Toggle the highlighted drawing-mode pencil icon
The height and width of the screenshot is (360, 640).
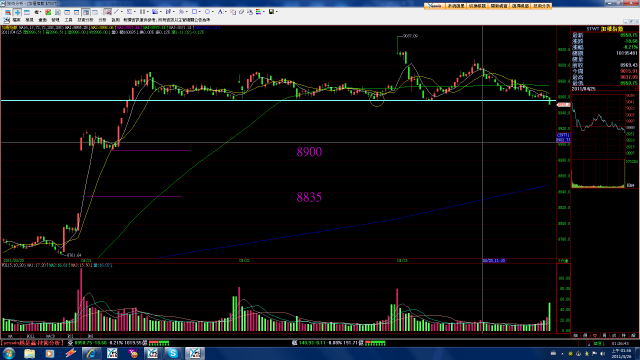click(x=107, y=12)
